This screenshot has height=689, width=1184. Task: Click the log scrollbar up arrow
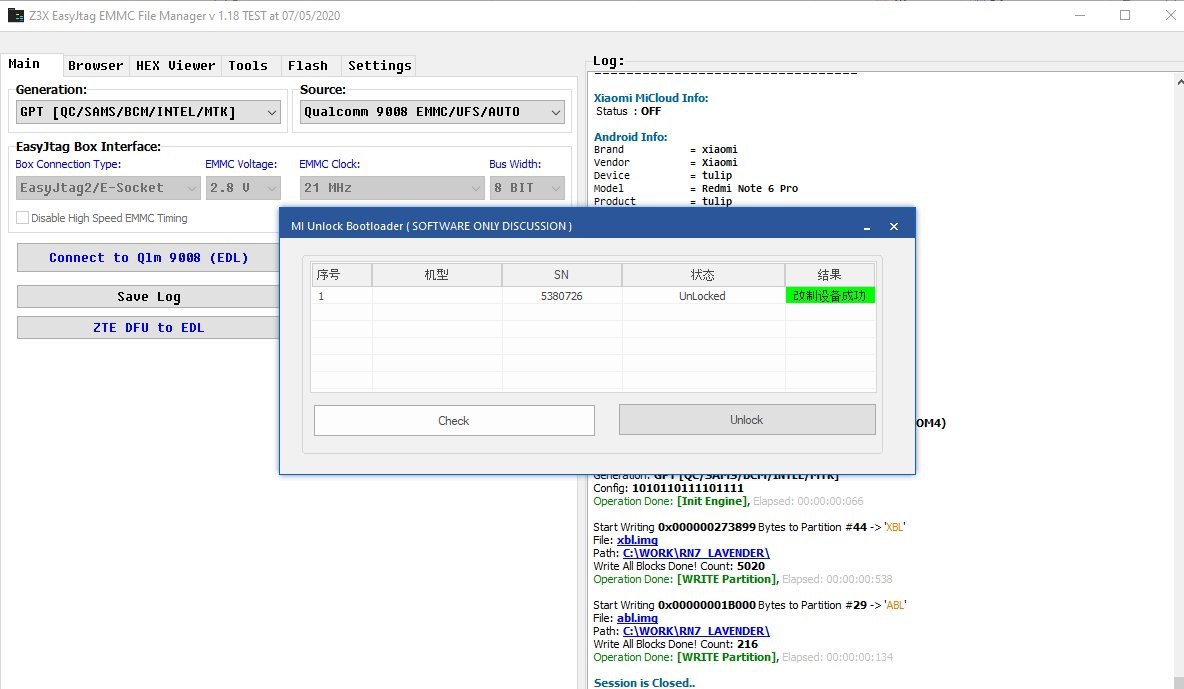pyautogui.click(x=1179, y=81)
